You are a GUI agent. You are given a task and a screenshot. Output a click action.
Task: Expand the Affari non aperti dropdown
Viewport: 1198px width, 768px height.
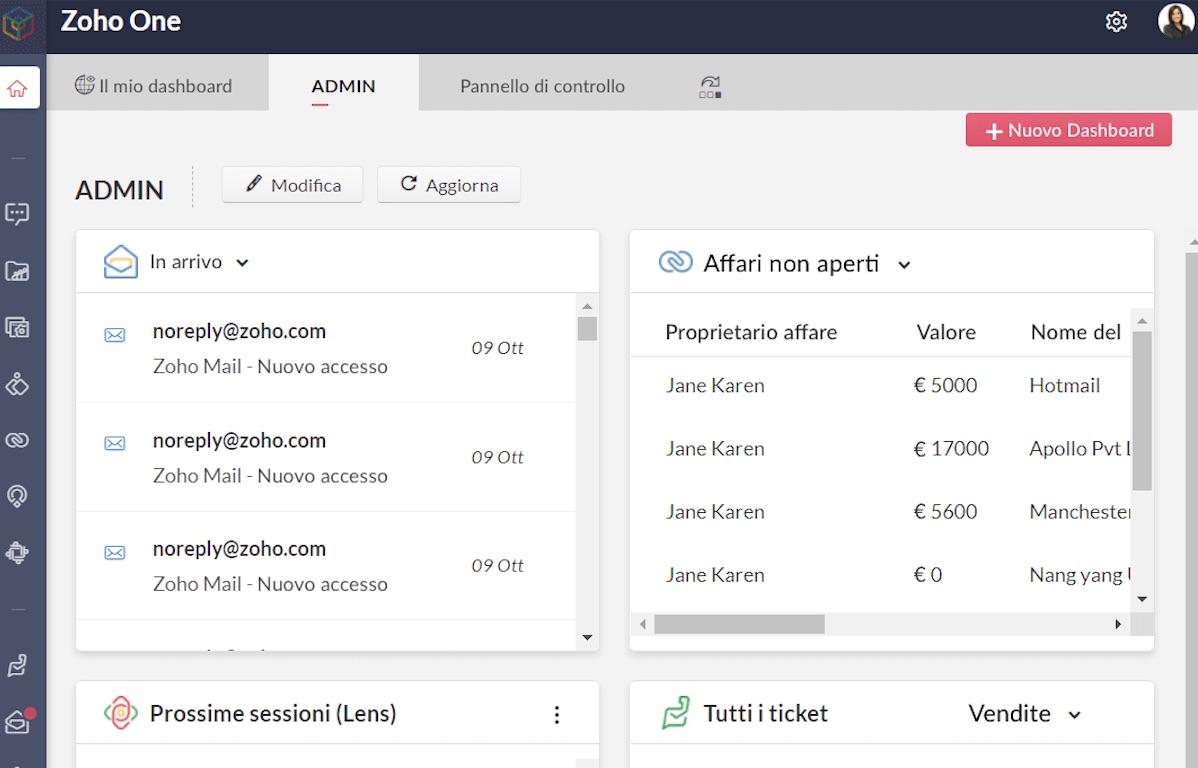[904, 265]
